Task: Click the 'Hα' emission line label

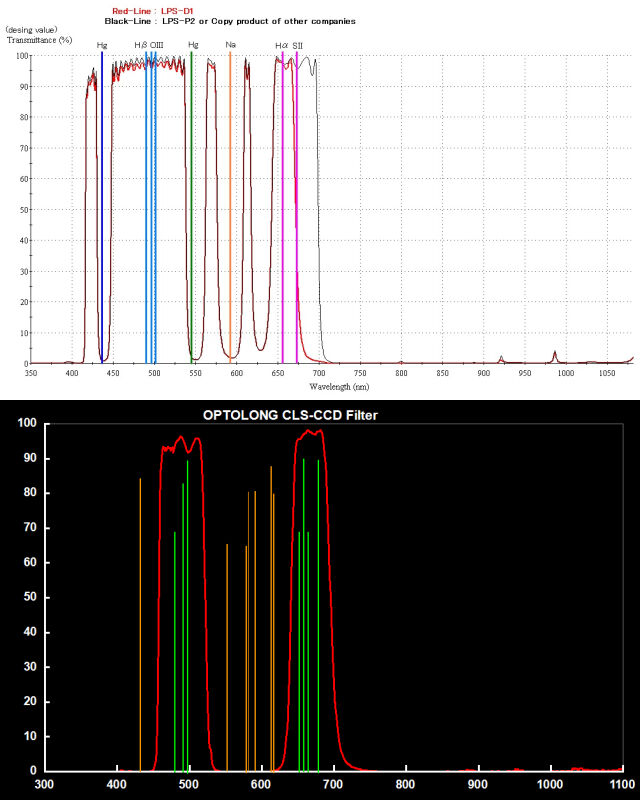Action: 282,45
